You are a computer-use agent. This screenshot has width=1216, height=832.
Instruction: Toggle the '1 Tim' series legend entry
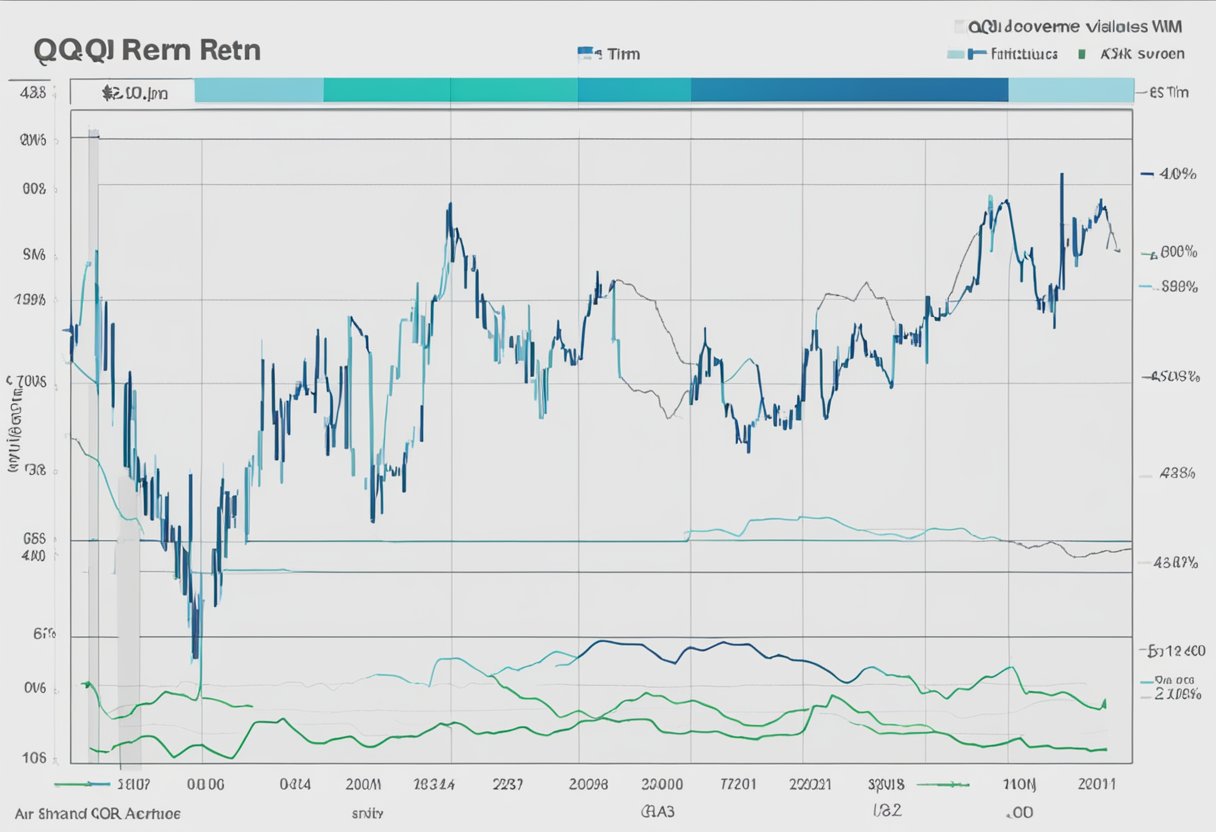[622, 54]
